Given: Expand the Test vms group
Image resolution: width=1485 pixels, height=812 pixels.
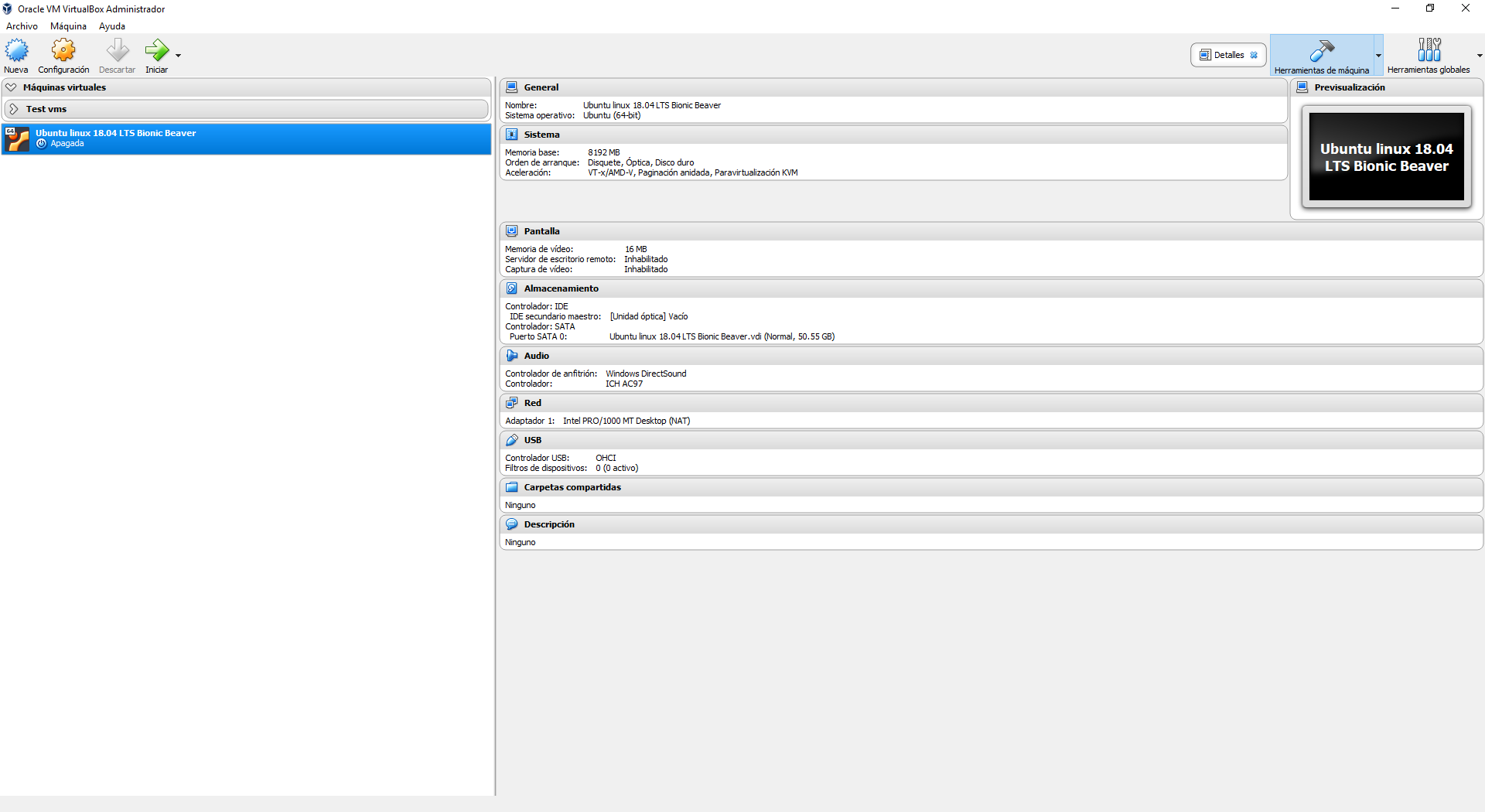Looking at the screenshot, I should click(14, 109).
